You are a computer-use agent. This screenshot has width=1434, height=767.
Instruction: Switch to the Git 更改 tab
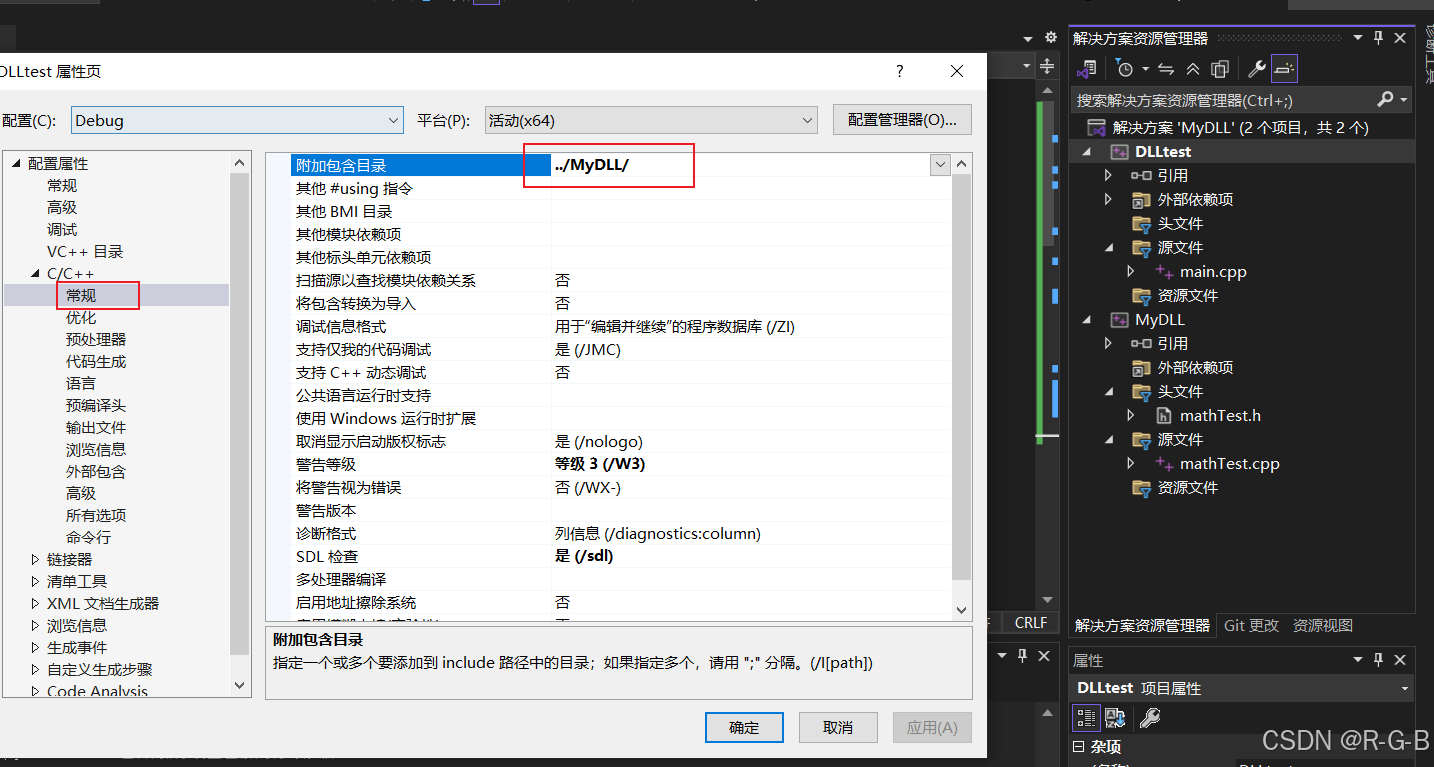point(1251,625)
